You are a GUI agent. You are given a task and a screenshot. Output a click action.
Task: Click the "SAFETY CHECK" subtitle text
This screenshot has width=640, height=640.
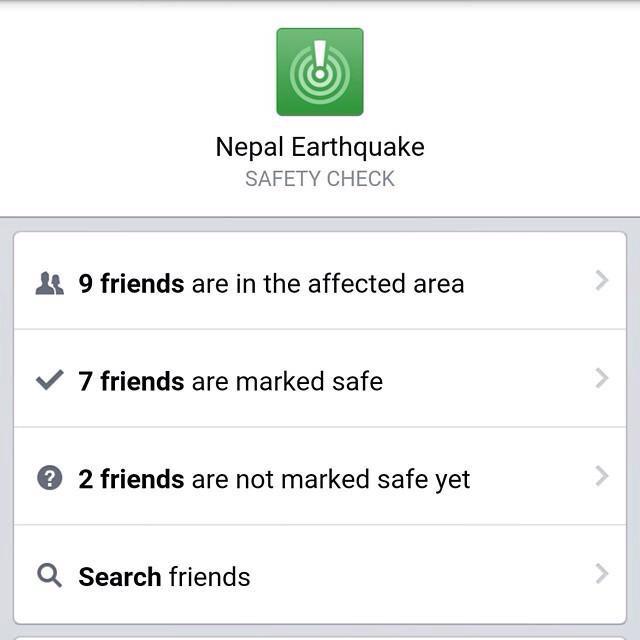320,179
